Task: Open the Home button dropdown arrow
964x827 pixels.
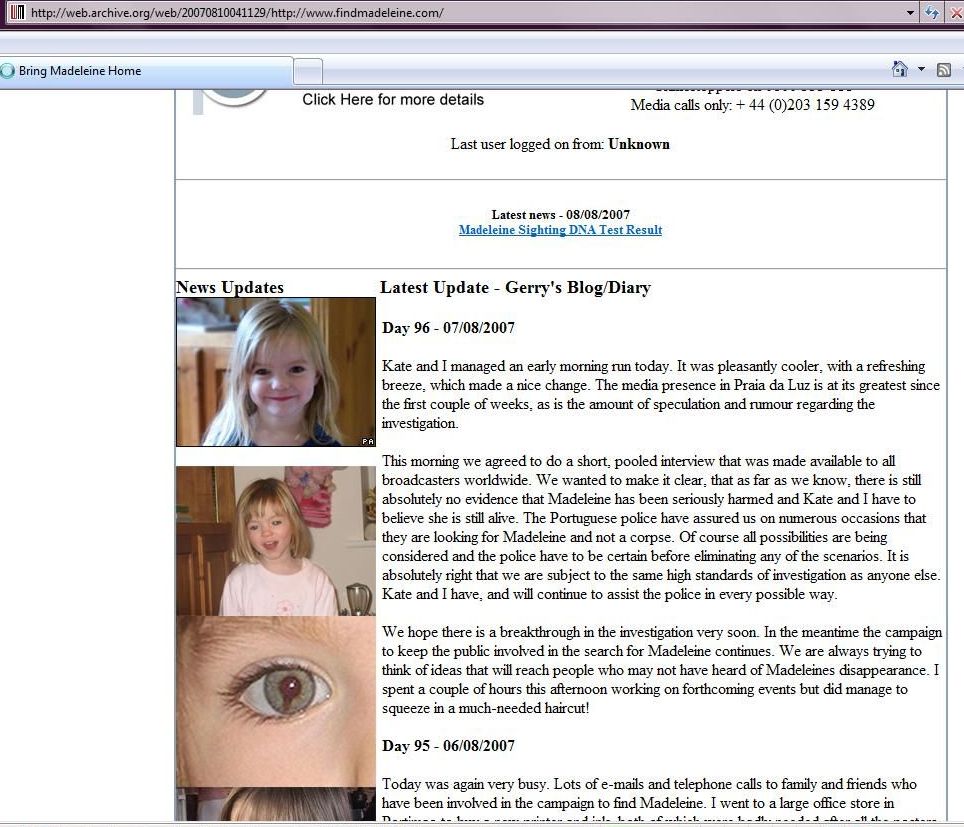Action: [x=921, y=70]
